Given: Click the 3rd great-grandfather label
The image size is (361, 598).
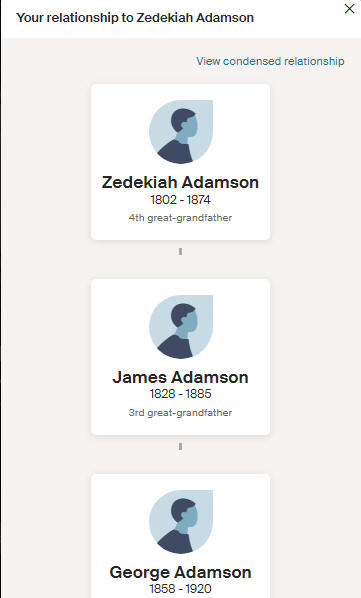Looking at the screenshot, I should click(180, 413).
